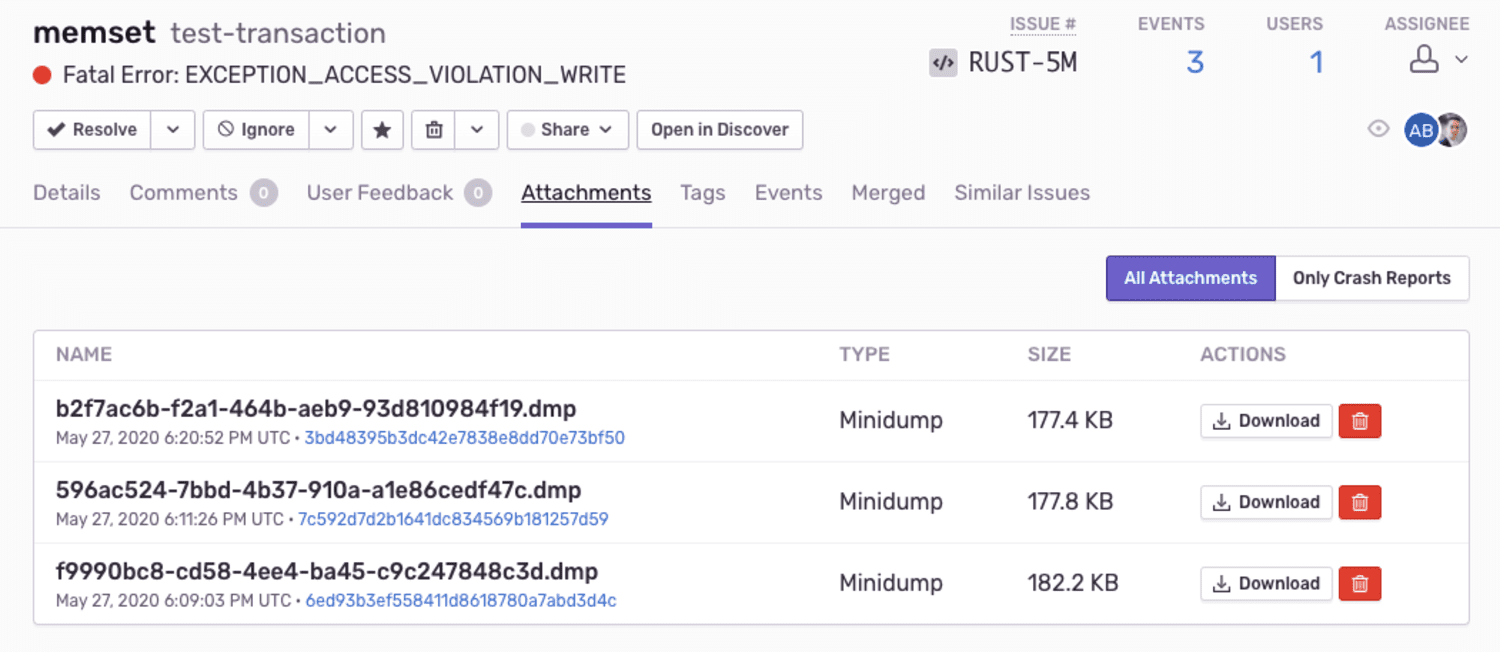Delete the 596ac524 minidump with red trash icon

1359,502
